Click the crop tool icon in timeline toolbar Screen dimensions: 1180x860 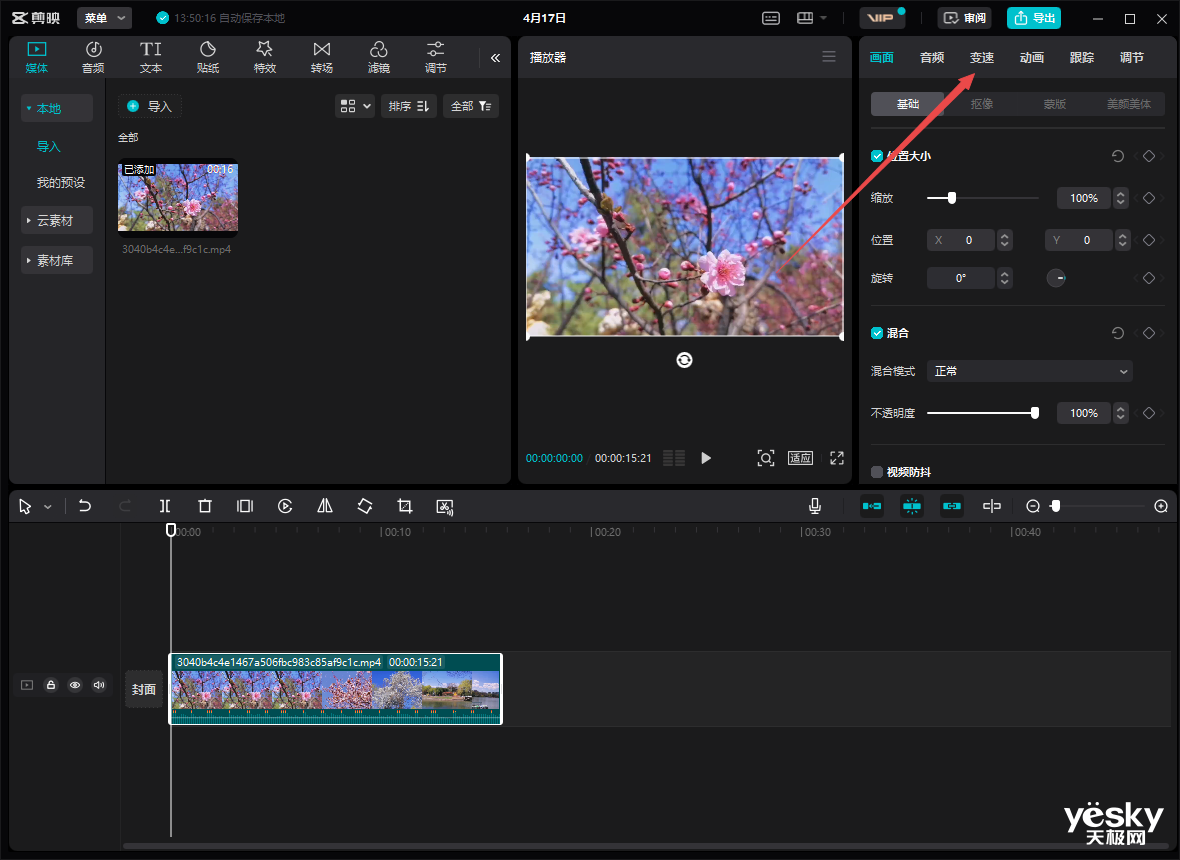(405, 506)
